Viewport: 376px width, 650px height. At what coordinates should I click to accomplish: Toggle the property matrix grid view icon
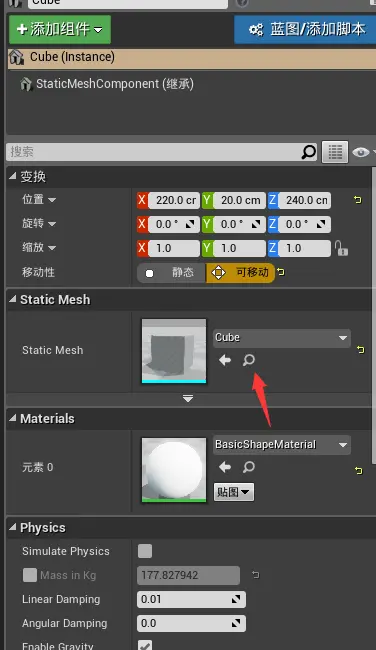[335, 152]
